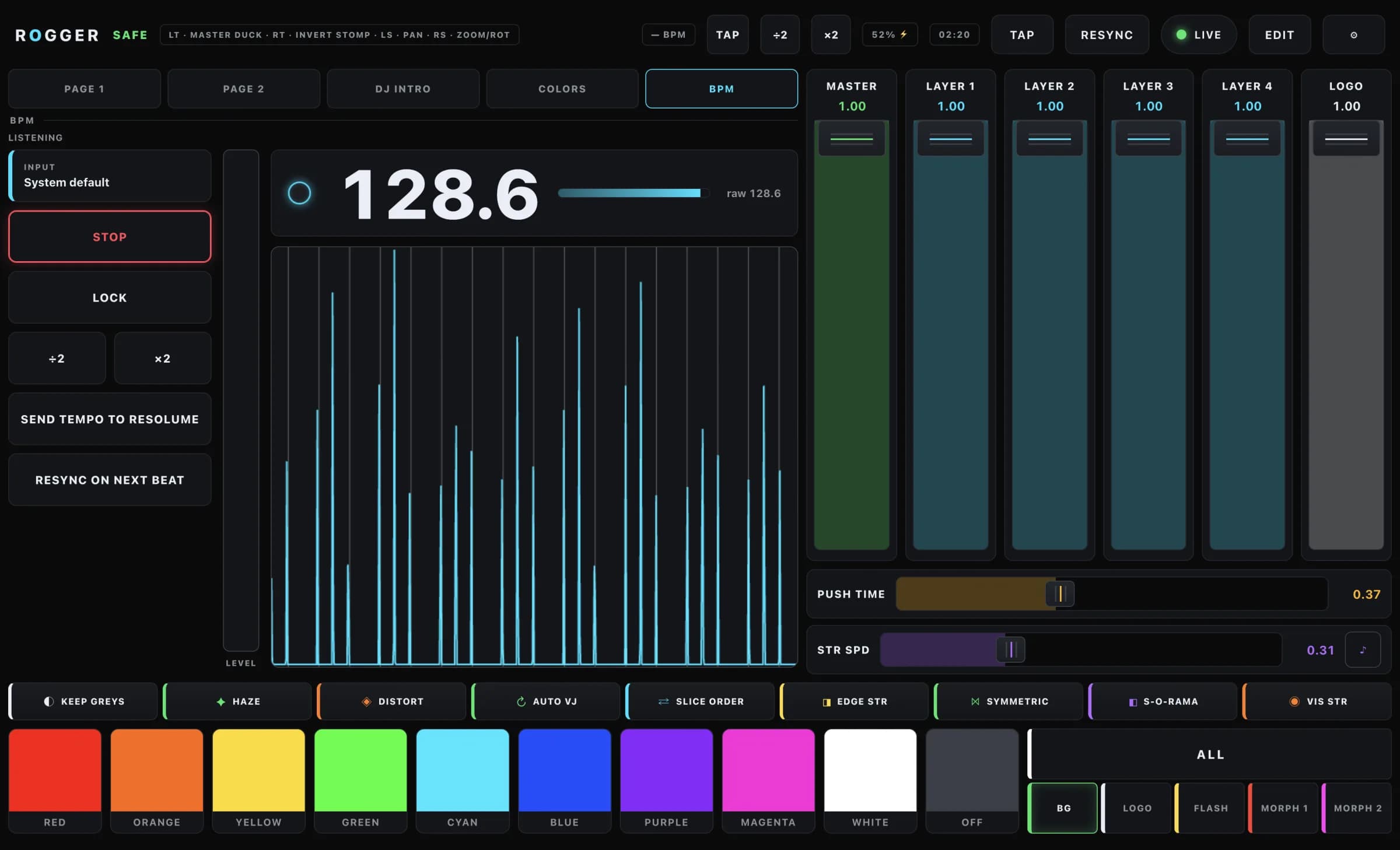This screenshot has width=1400, height=850.
Task: Select the CYAN color swatch
Action: 463,781
